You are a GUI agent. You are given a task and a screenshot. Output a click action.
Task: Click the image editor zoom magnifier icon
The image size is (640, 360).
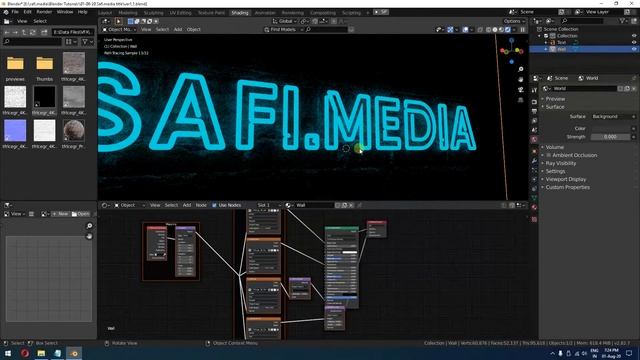(89, 226)
